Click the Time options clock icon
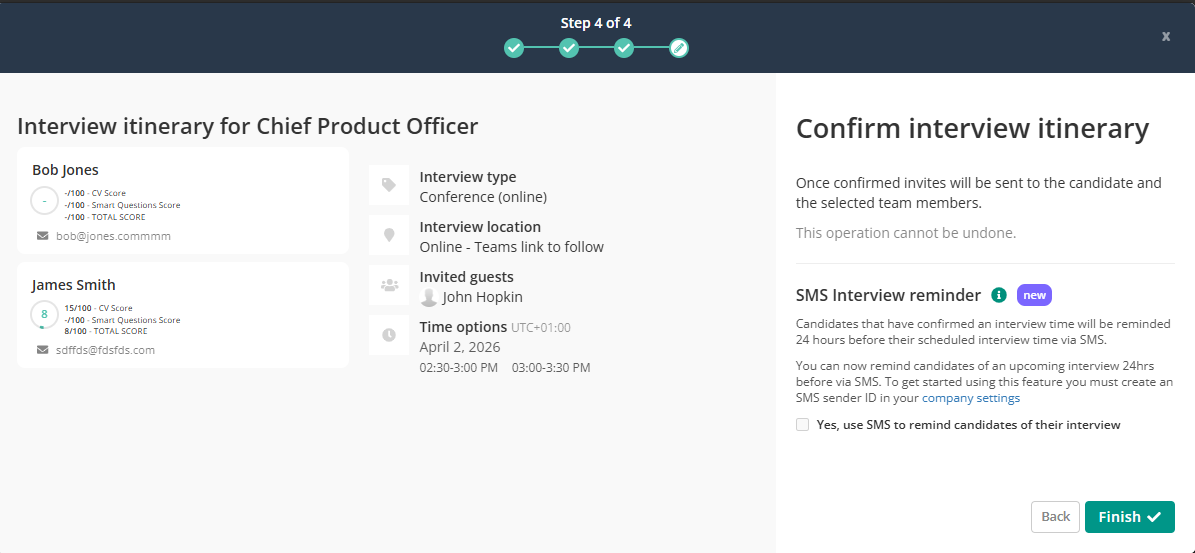The image size is (1195, 553). [x=389, y=335]
